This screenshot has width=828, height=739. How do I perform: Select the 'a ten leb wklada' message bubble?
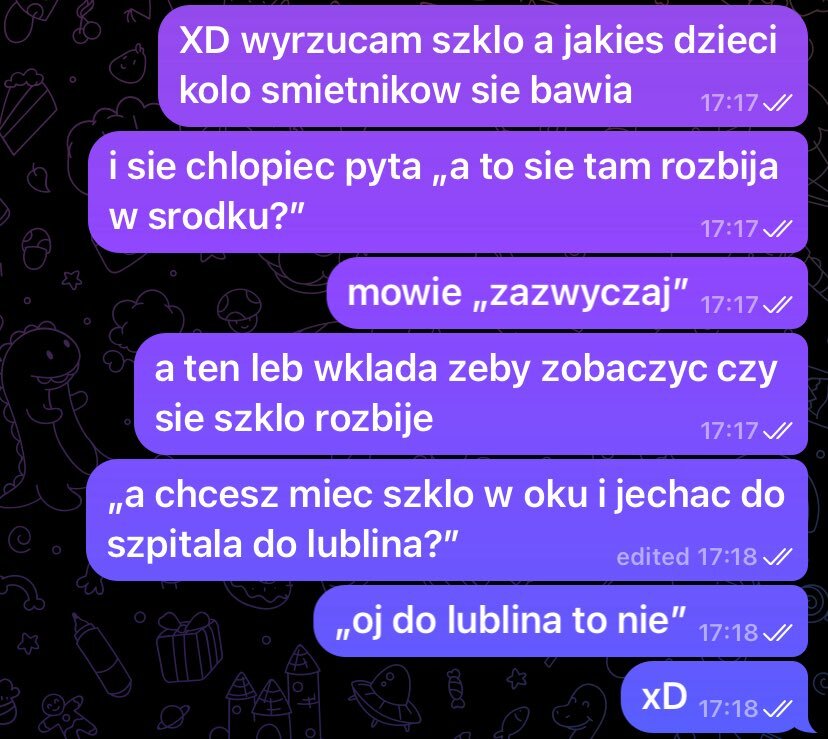tap(471, 394)
